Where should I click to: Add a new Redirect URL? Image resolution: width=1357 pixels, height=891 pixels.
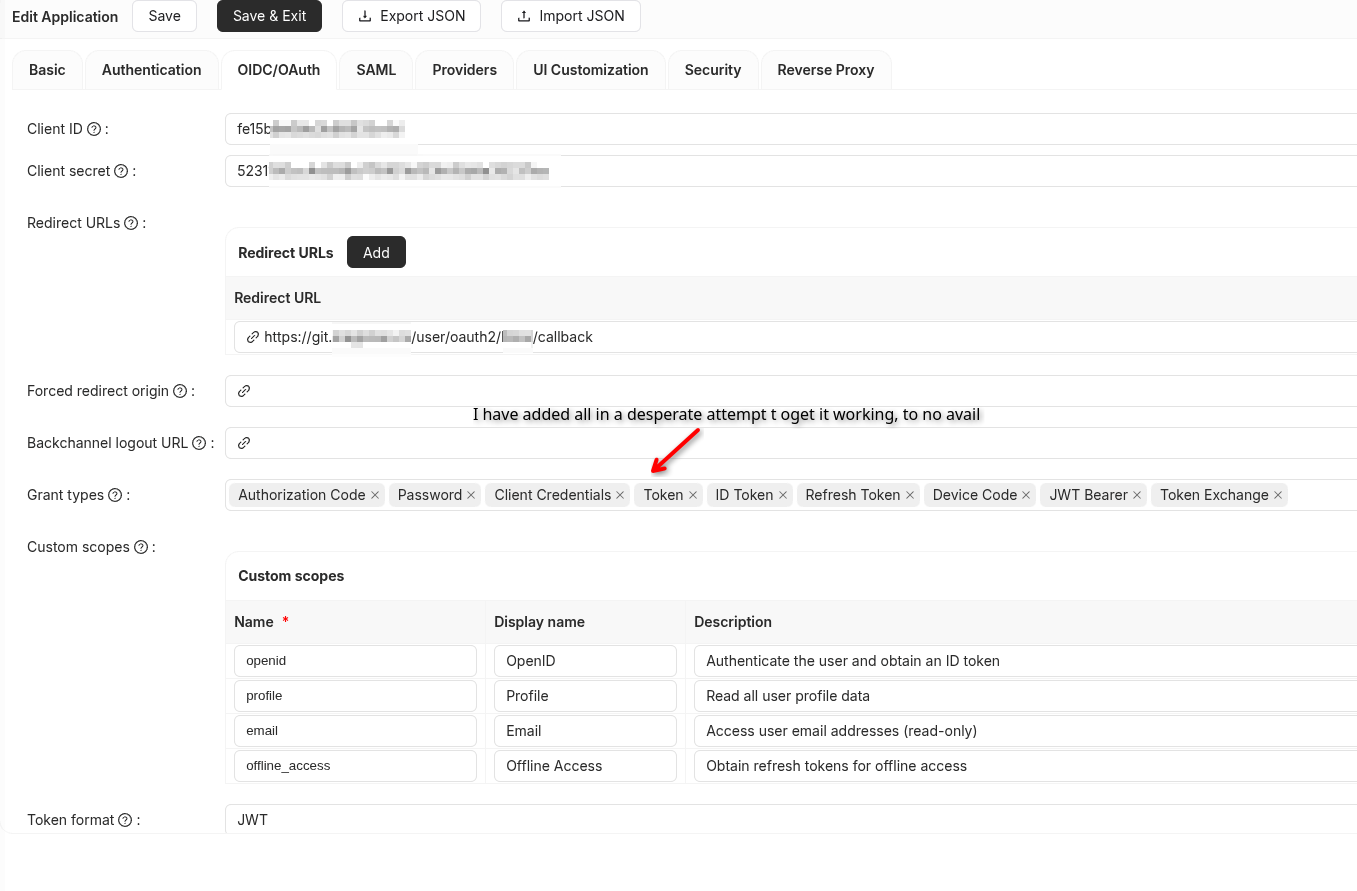pyautogui.click(x=376, y=252)
